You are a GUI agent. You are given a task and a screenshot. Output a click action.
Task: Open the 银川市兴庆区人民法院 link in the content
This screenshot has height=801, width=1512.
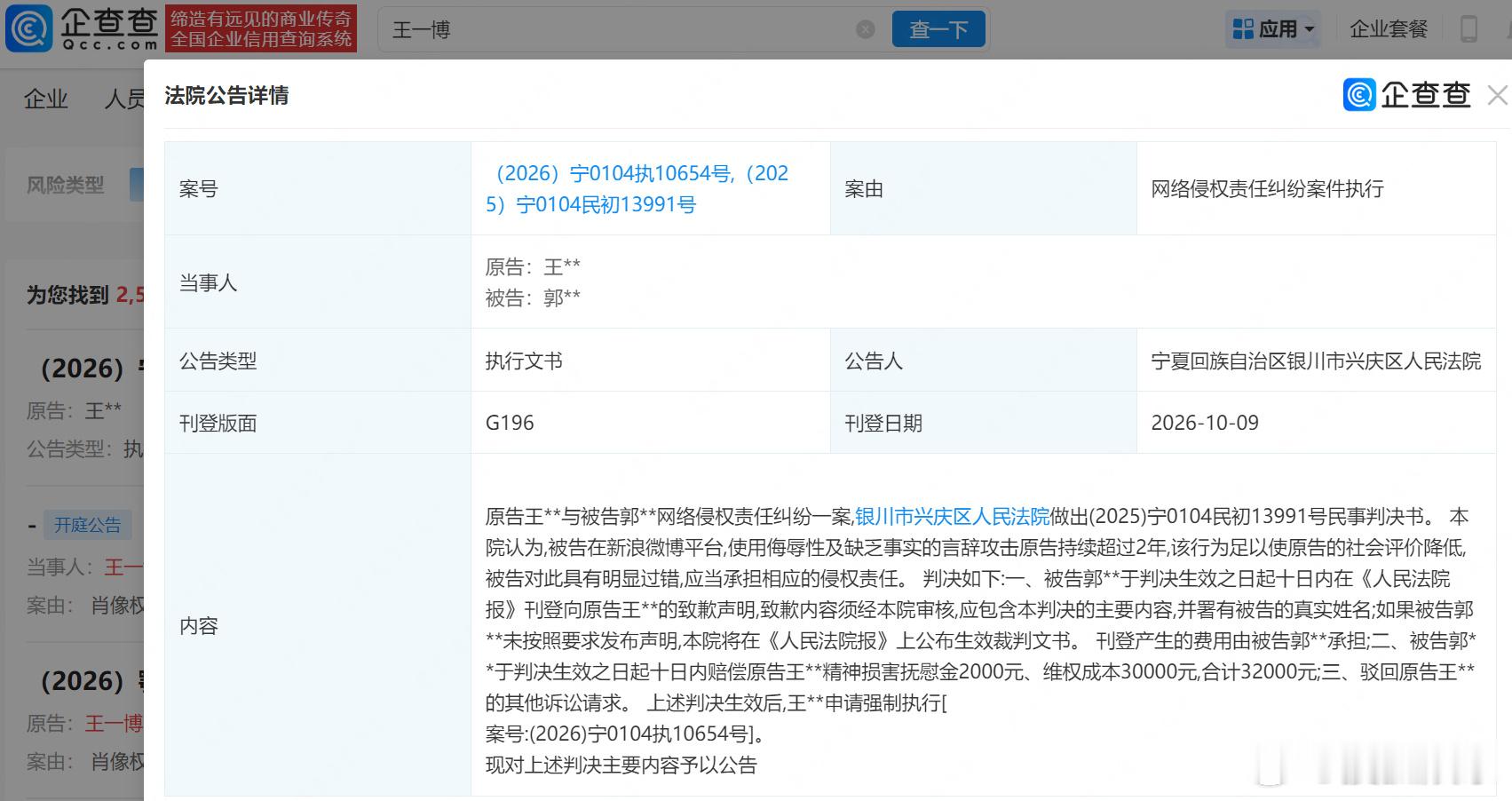(x=953, y=517)
